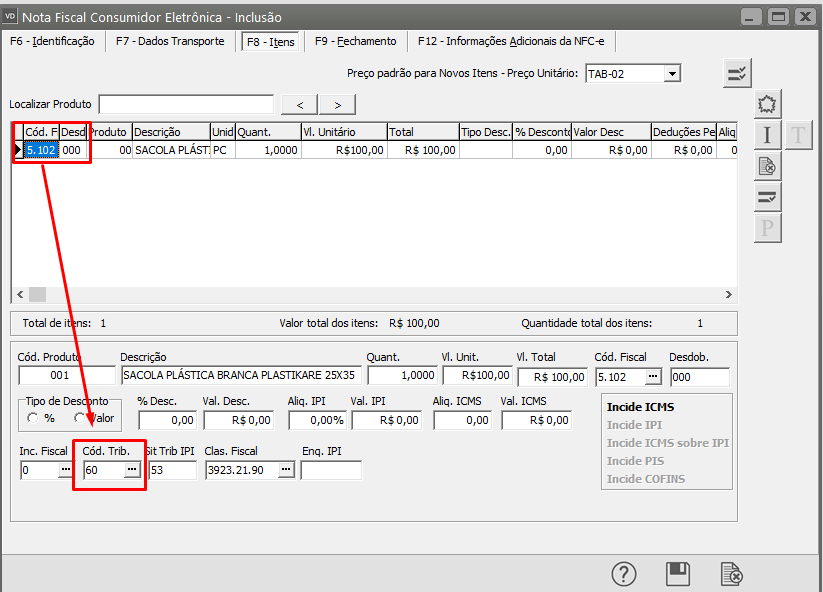Open the Clas. Fiscal lookup ellipsis button
The width and height of the screenshot is (823, 592).
click(x=286, y=470)
